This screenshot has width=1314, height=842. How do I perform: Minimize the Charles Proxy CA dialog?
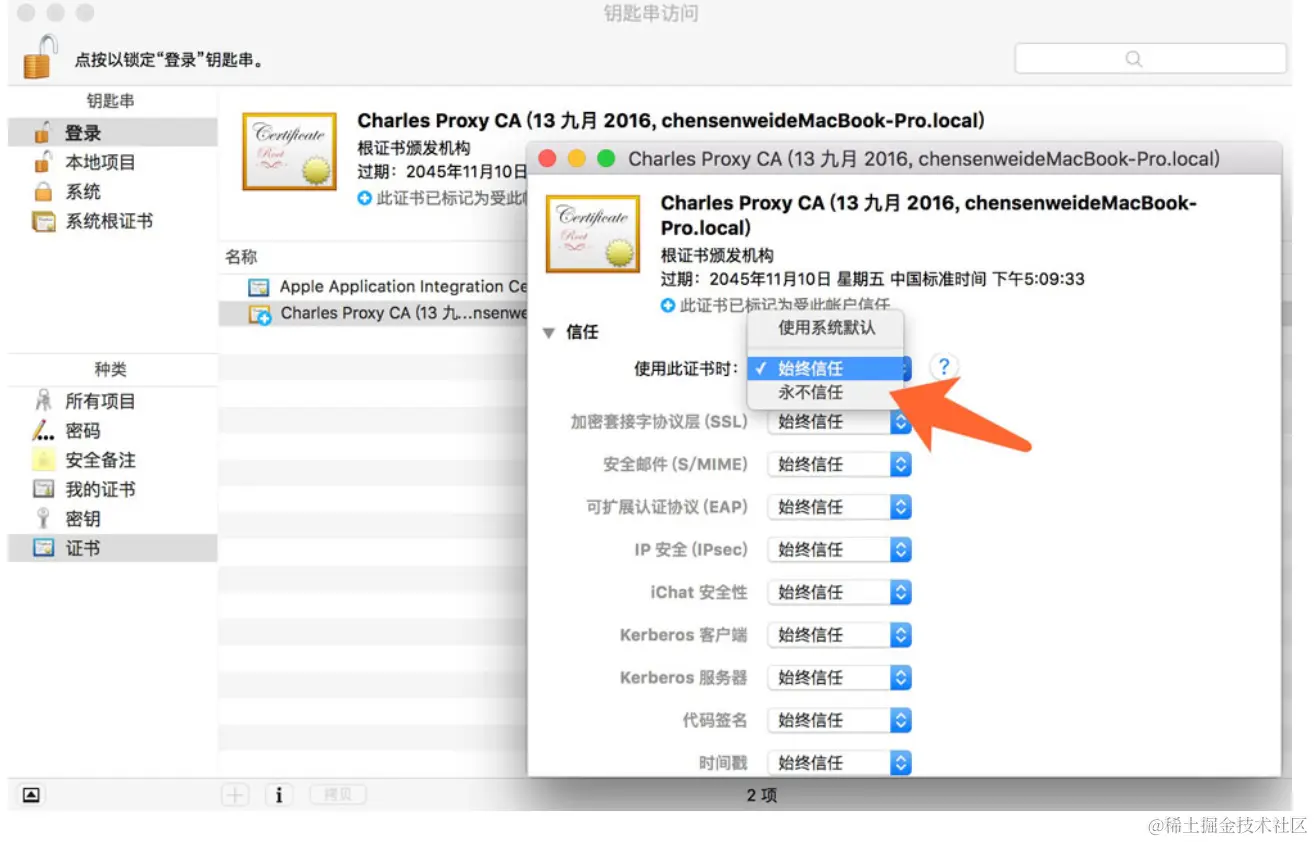pos(577,159)
